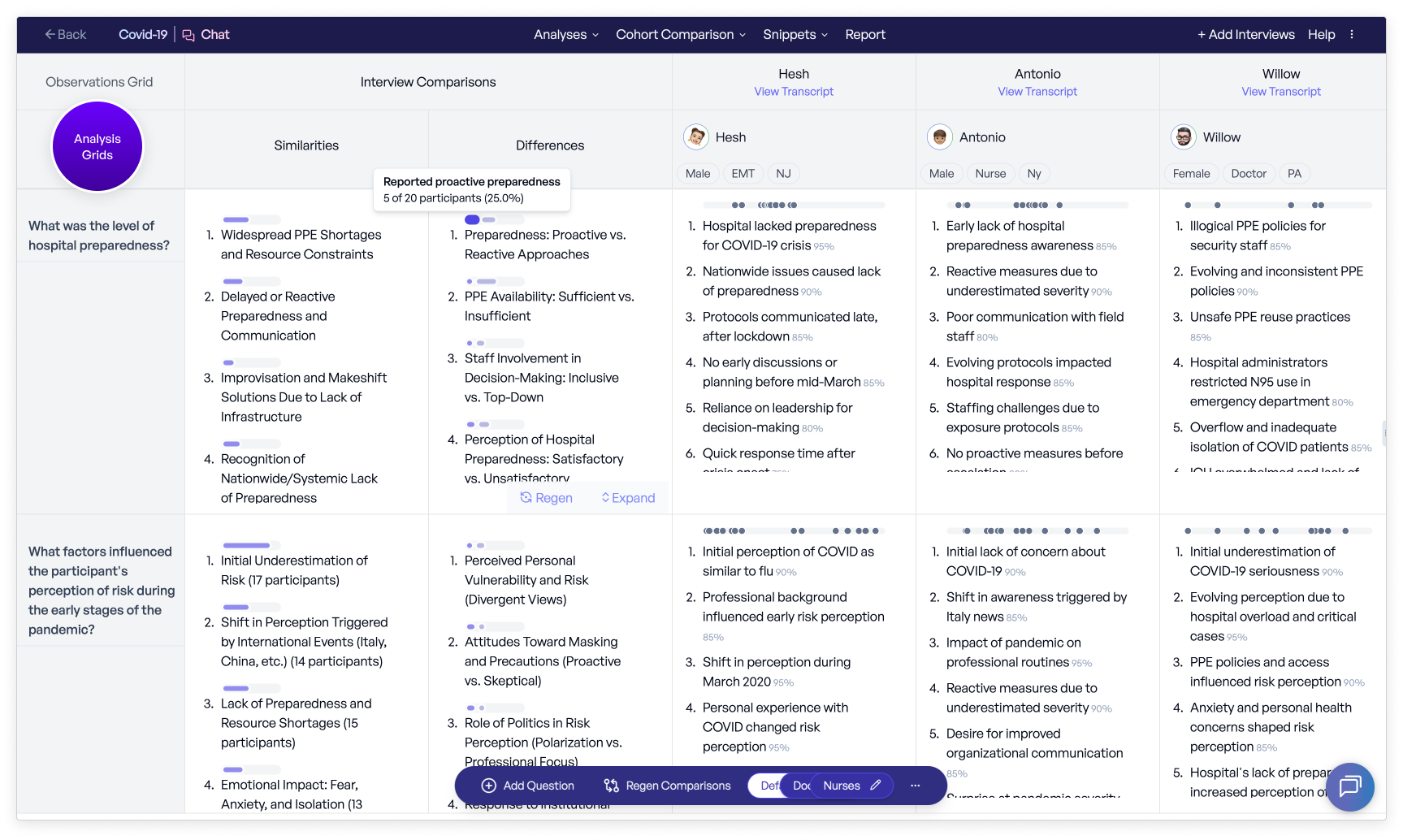
Task: Open the Report menu item
Action: [x=864, y=34]
